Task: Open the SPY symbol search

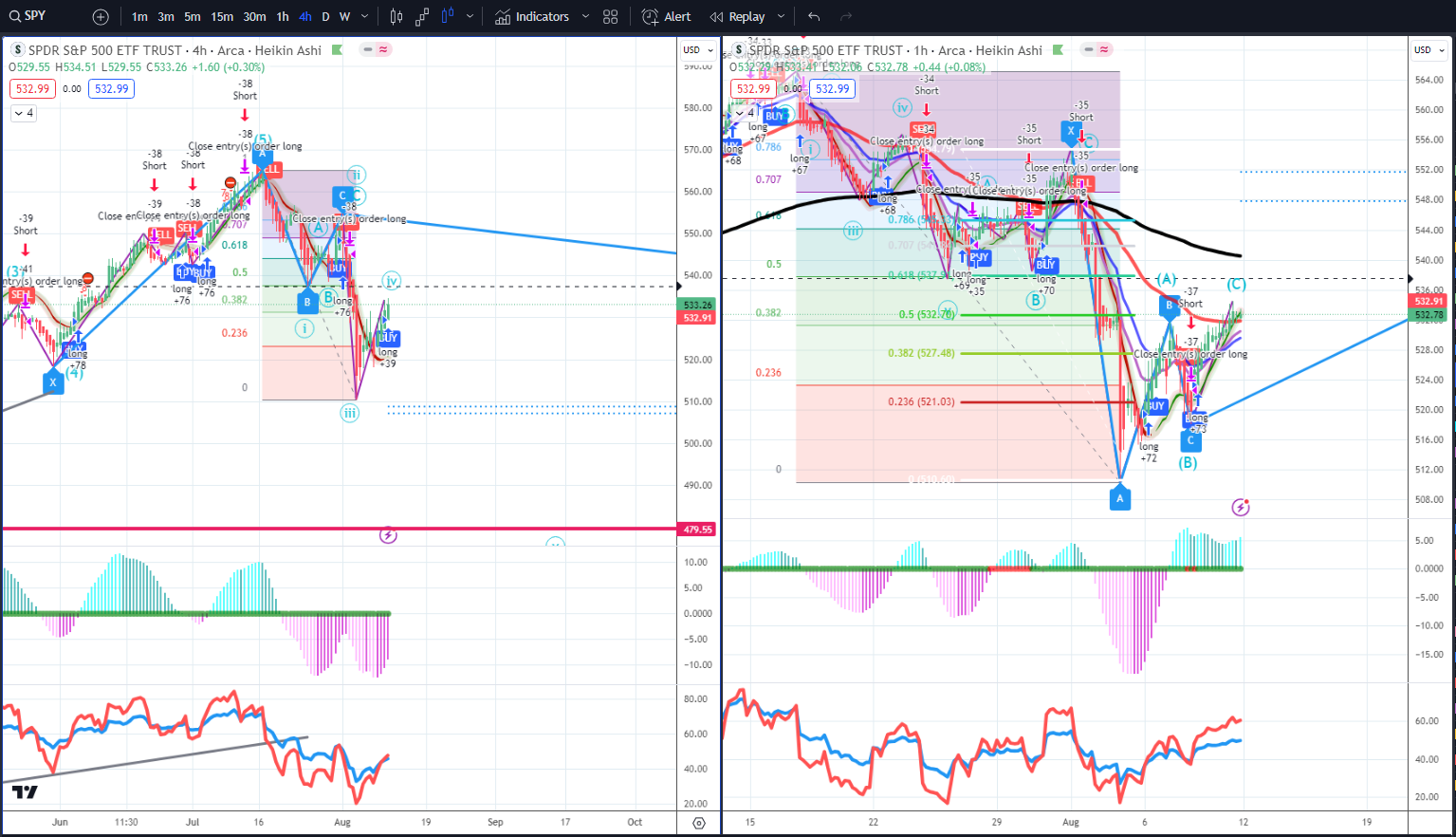Action: pyautogui.click(x=28, y=16)
